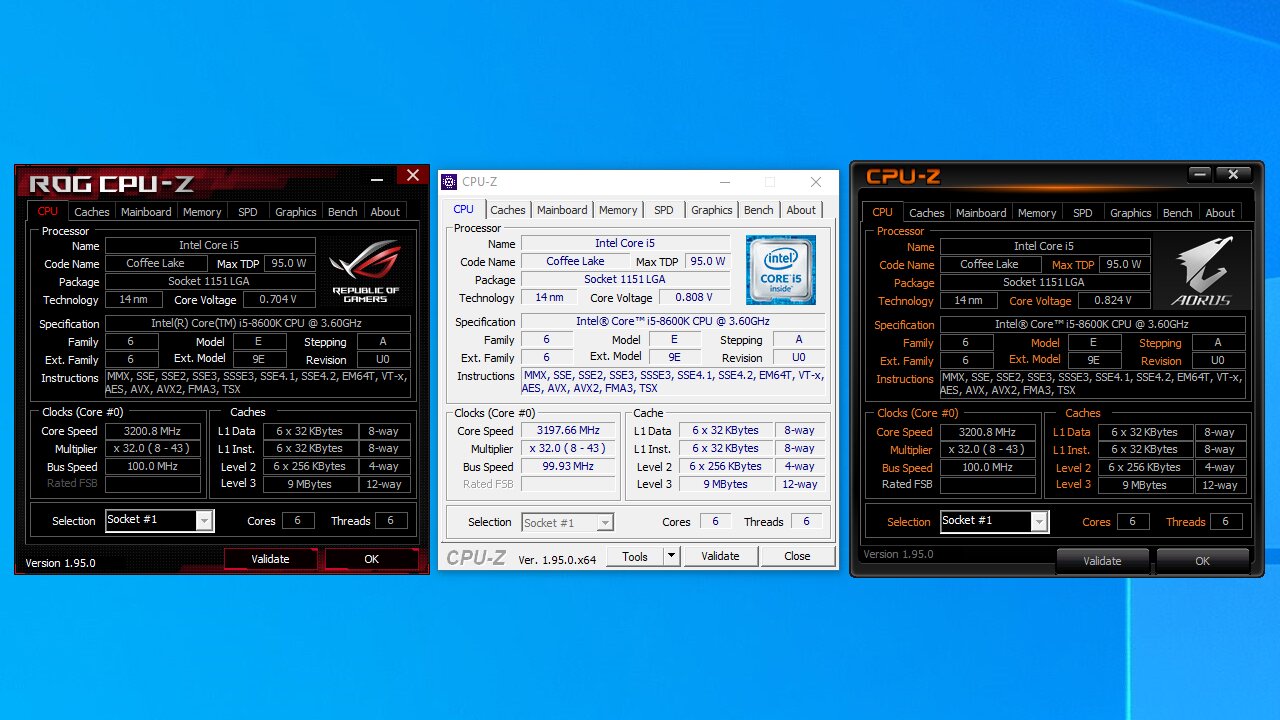
Task: Click Code Name Coffee Lake in standard CPU-Z
Action: (x=576, y=262)
